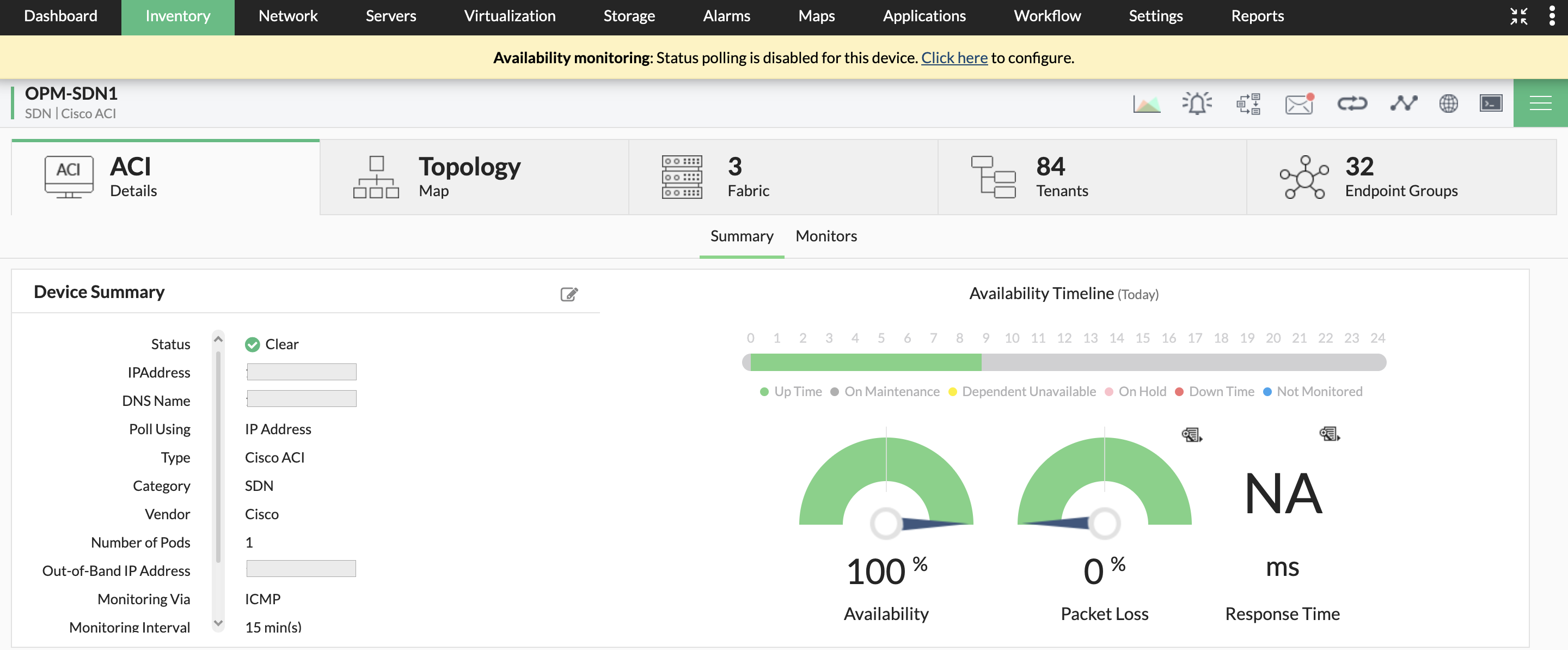Open the area graph reports icon

(x=1146, y=104)
